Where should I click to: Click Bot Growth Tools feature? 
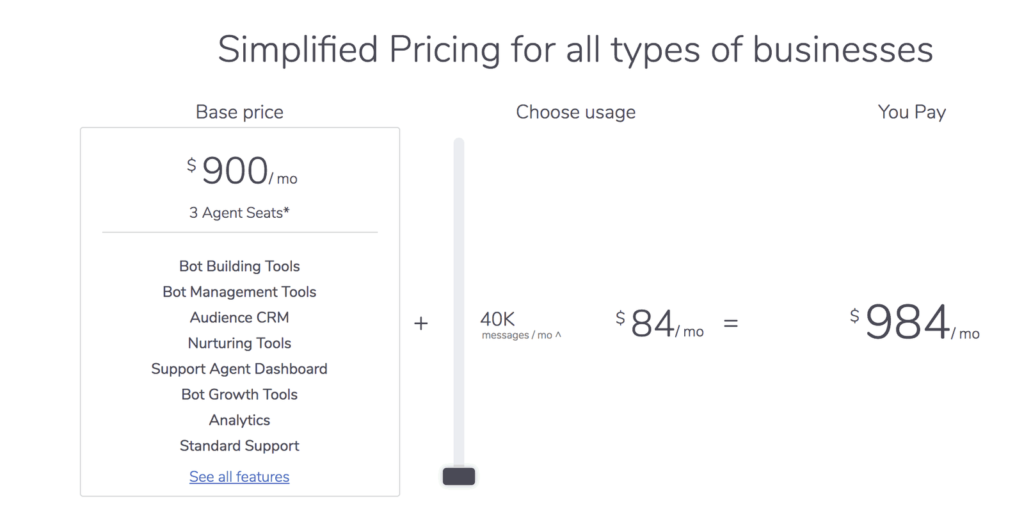(239, 395)
